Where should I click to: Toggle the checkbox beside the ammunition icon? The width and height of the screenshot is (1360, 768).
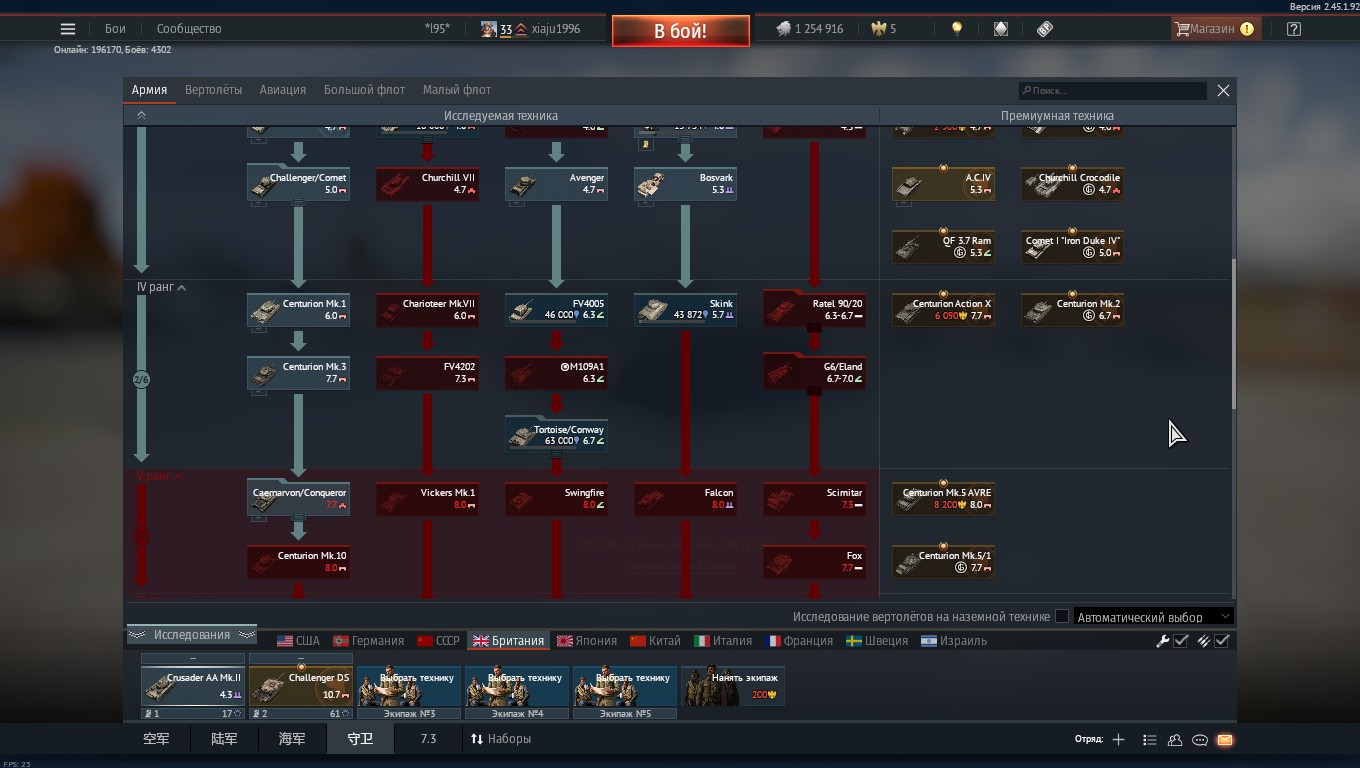coord(1222,641)
